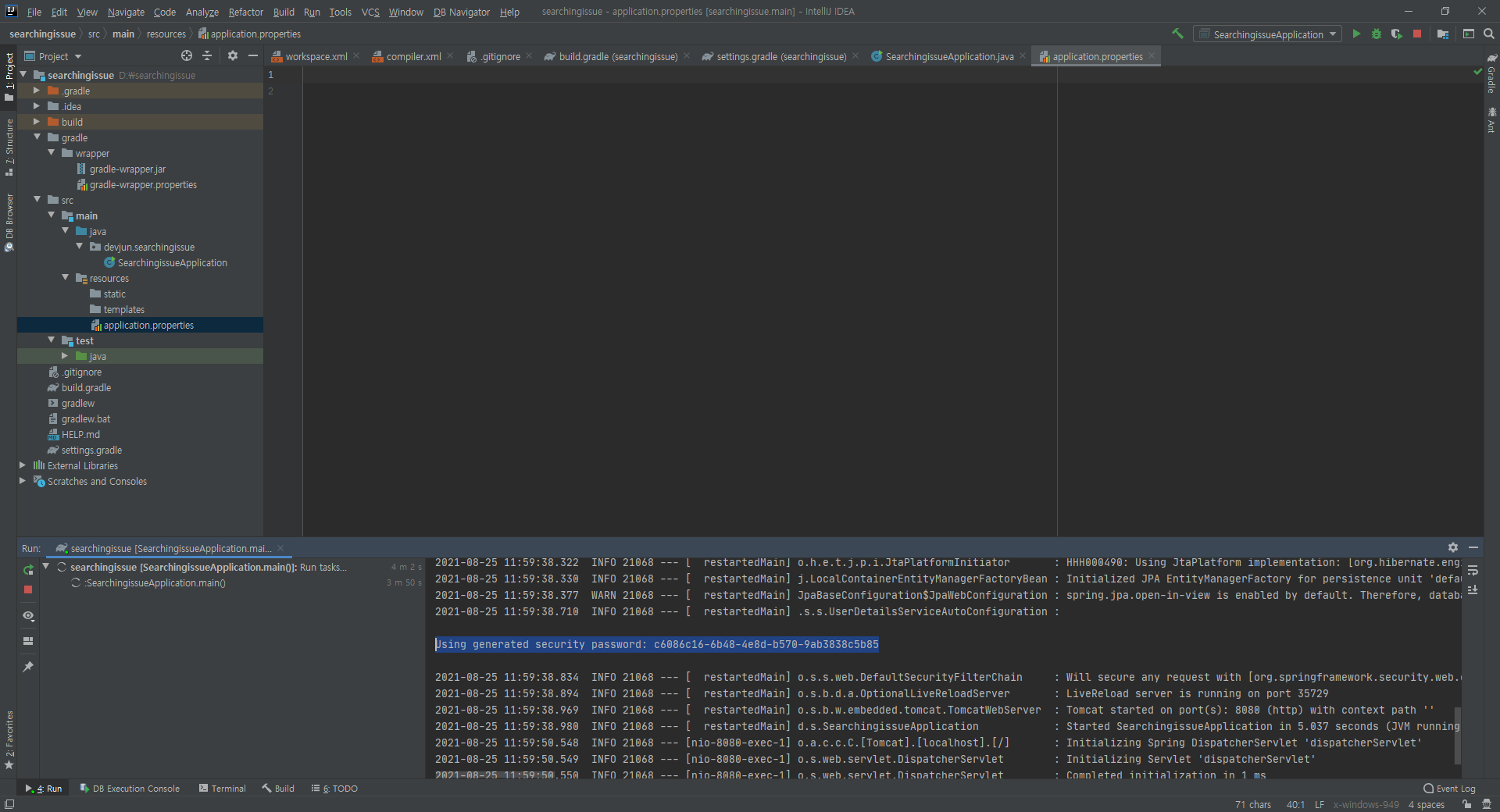Open the File menu
1500x812 pixels.
pyautogui.click(x=34, y=12)
